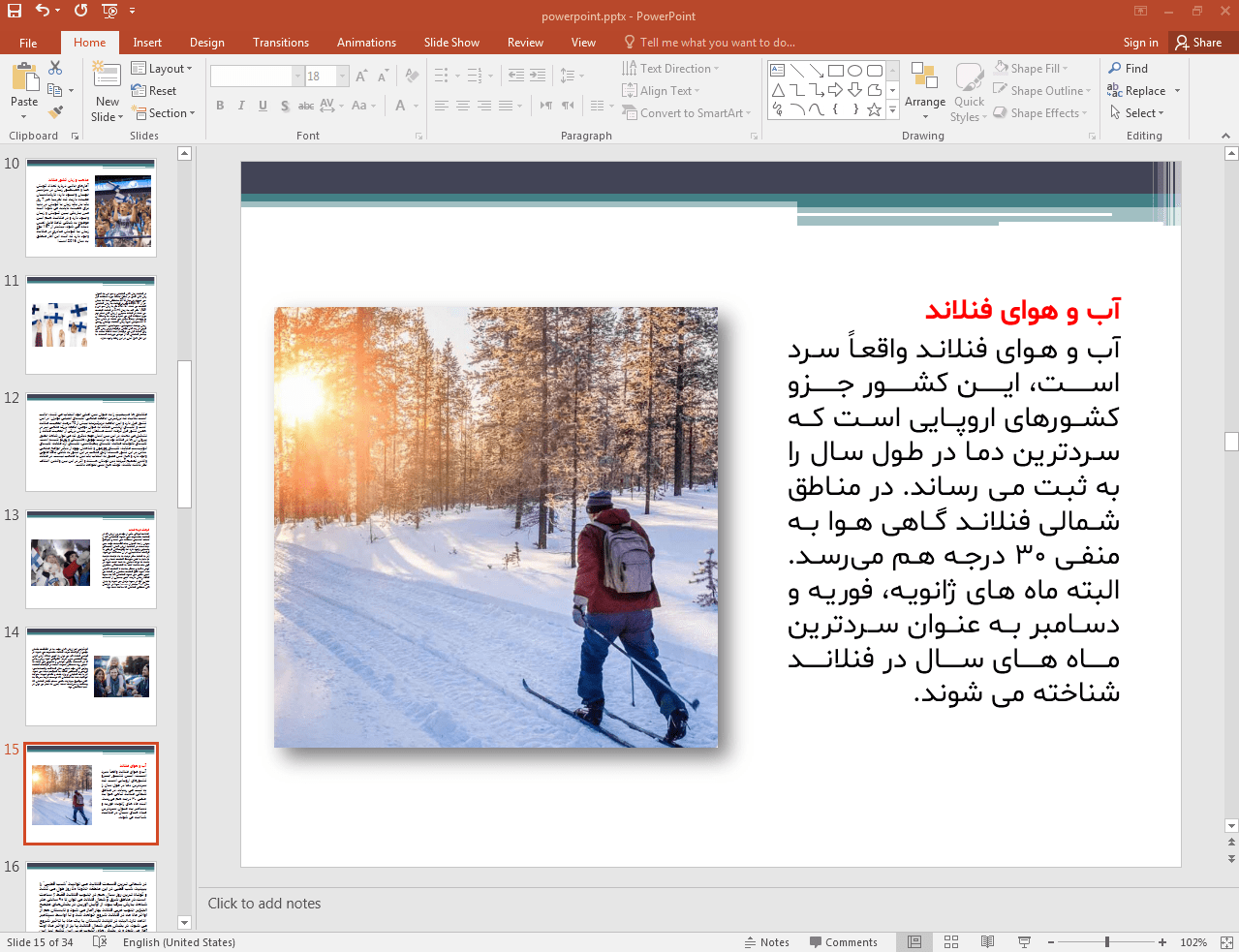Switch to Slide Sorter view icon

(x=951, y=942)
